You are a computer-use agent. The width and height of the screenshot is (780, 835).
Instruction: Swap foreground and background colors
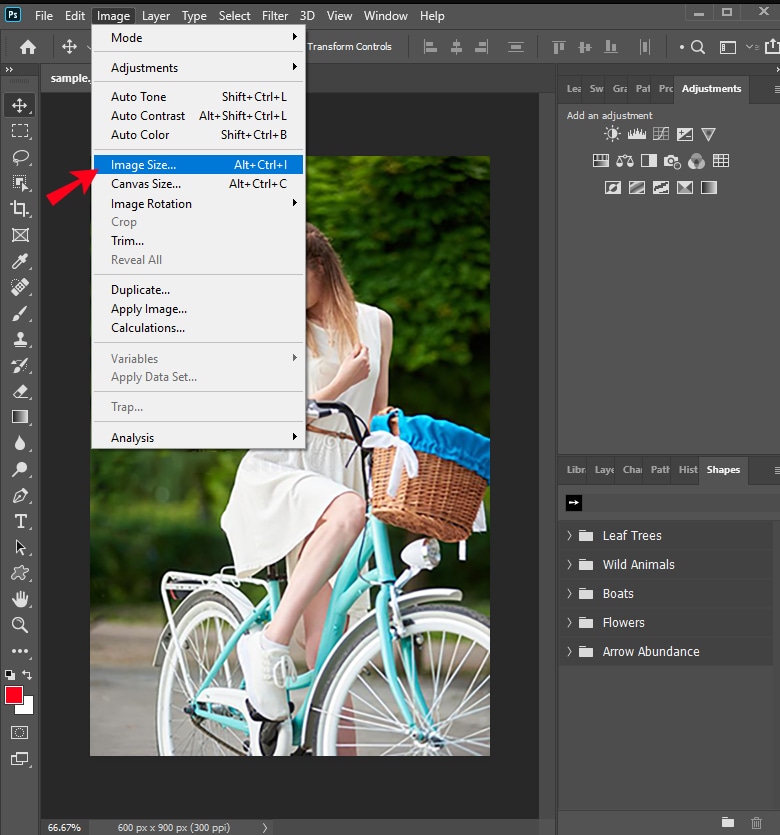27,675
